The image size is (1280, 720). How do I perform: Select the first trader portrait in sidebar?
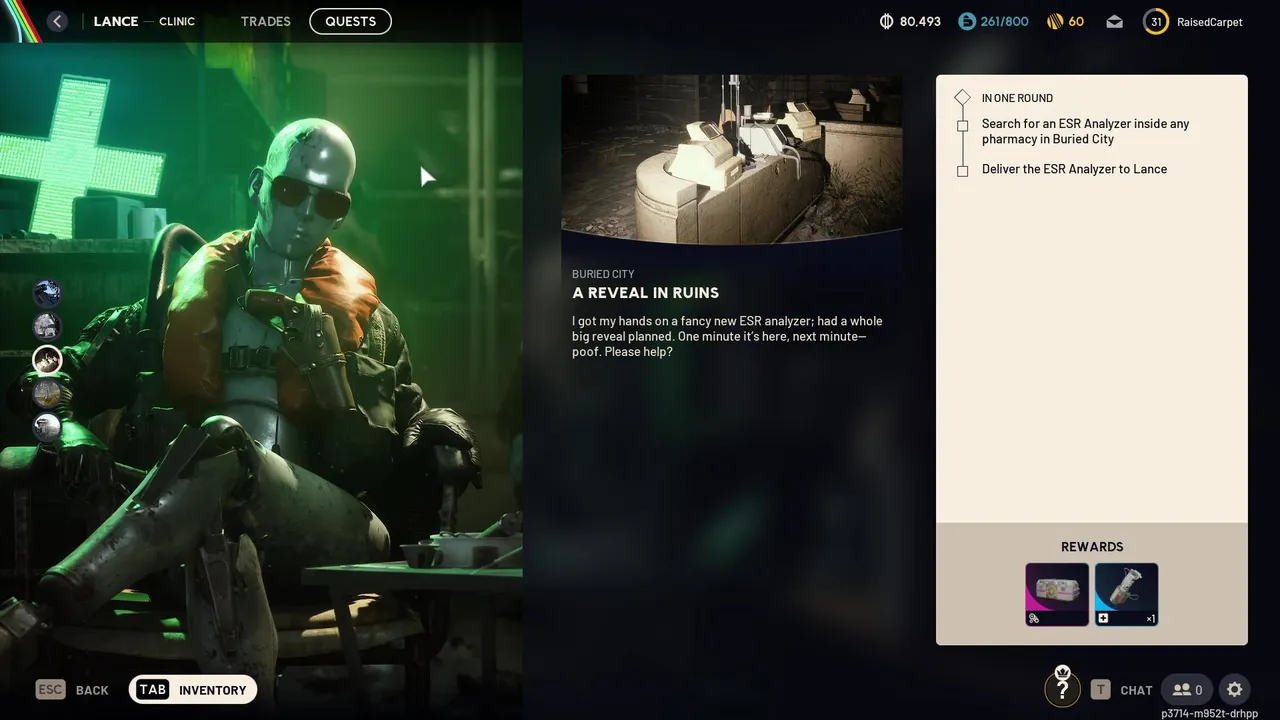[47, 292]
